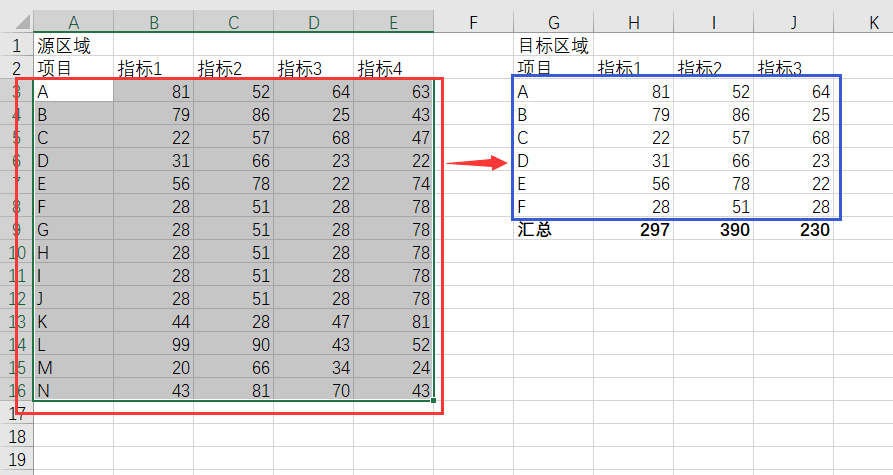The width and height of the screenshot is (893, 475).
Task: Click item cell H in source table
Action: click(x=73, y=252)
